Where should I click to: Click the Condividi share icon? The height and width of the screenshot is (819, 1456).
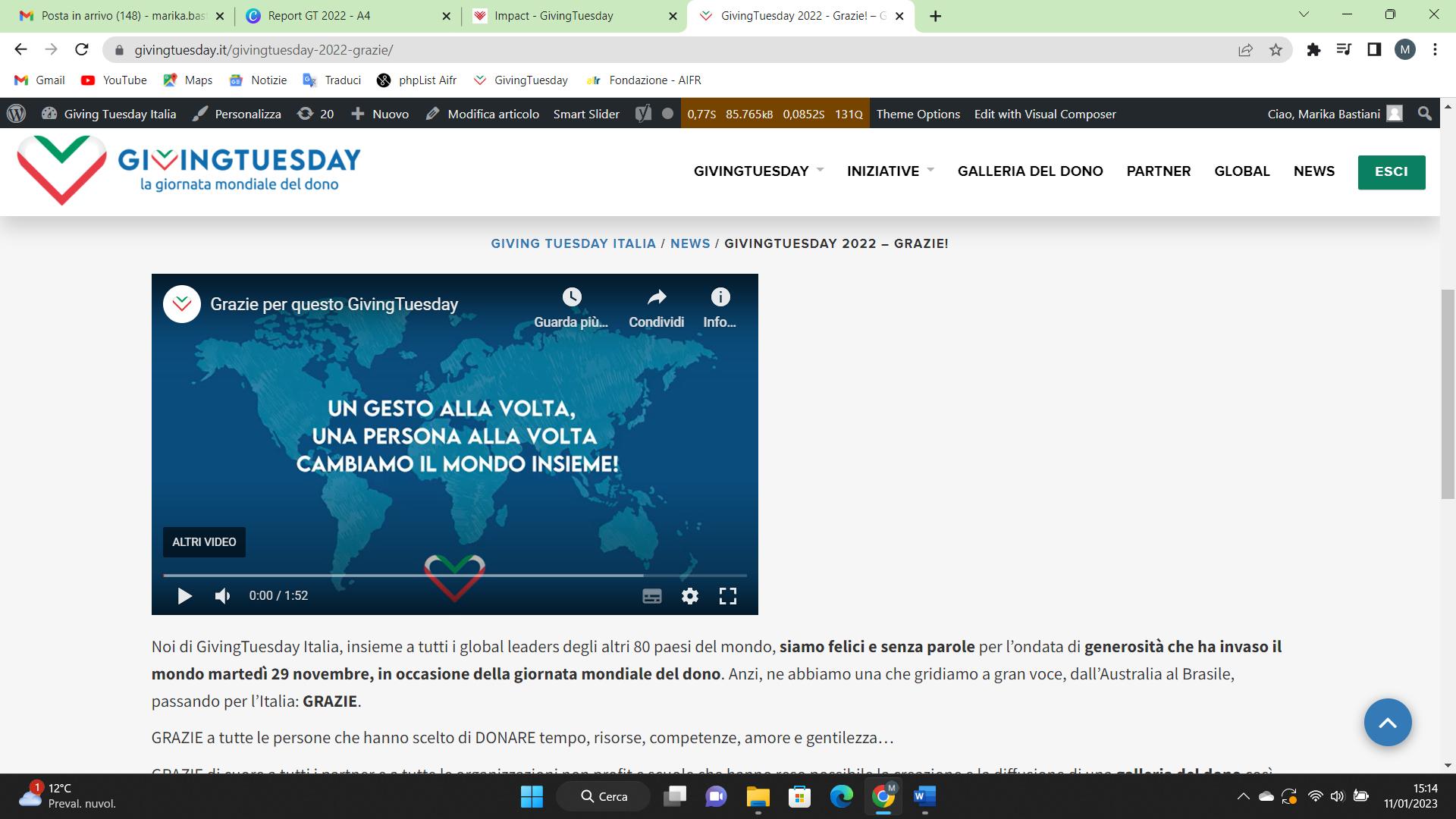tap(657, 297)
